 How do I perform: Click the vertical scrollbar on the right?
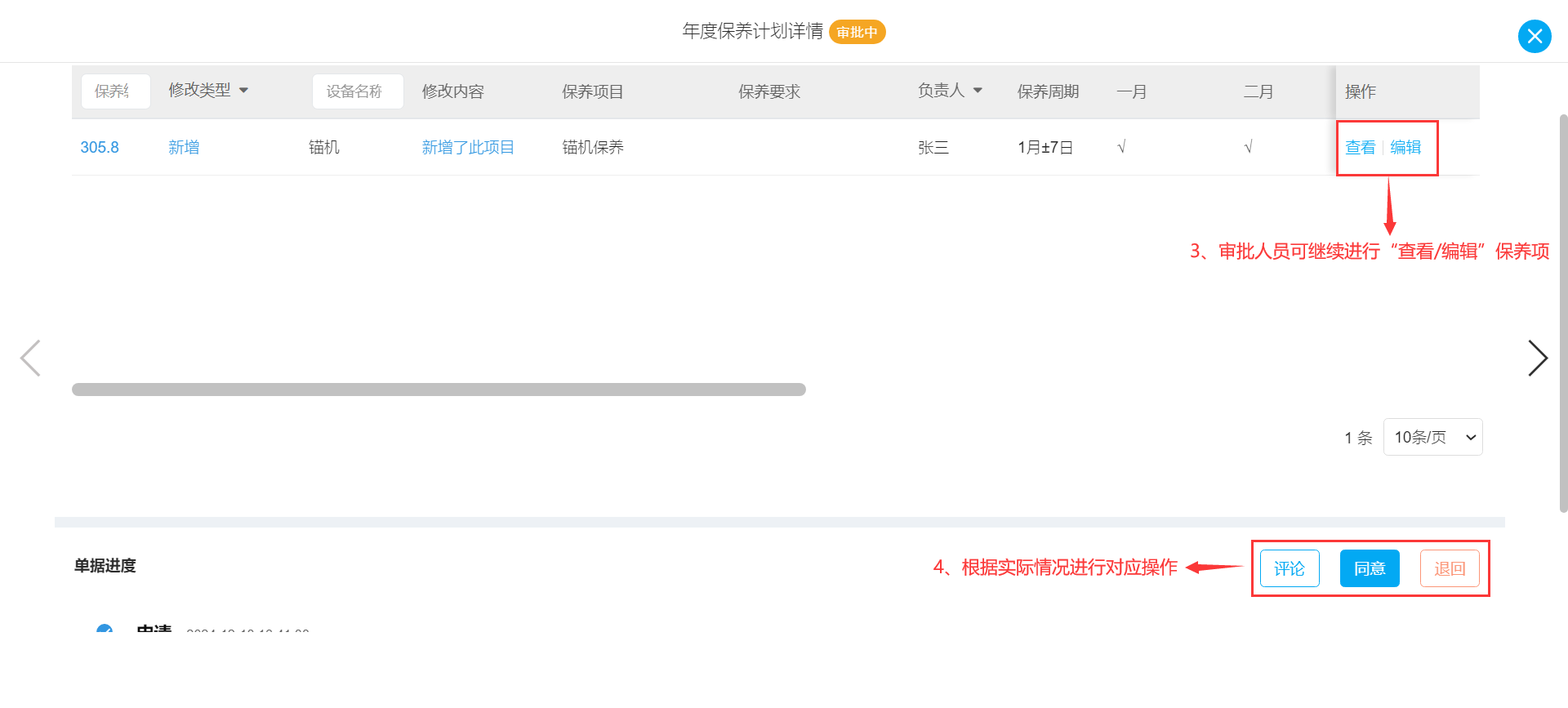[x=1563, y=313]
